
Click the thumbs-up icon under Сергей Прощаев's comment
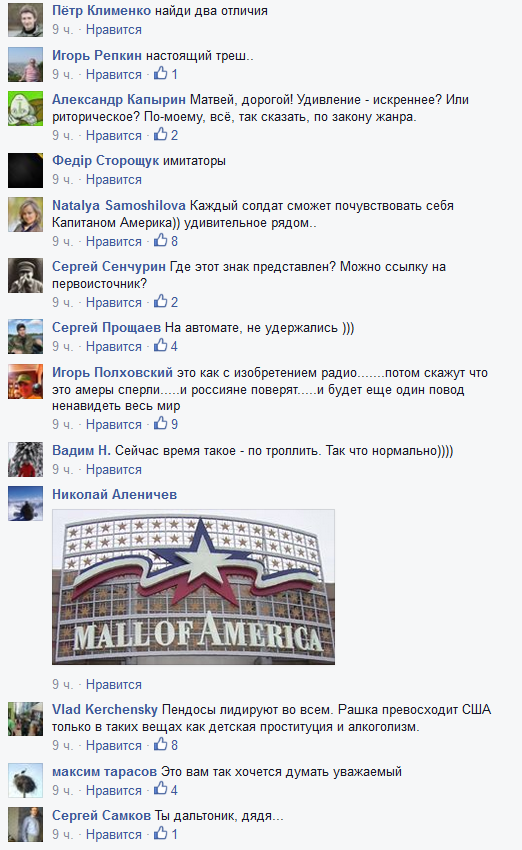160,345
